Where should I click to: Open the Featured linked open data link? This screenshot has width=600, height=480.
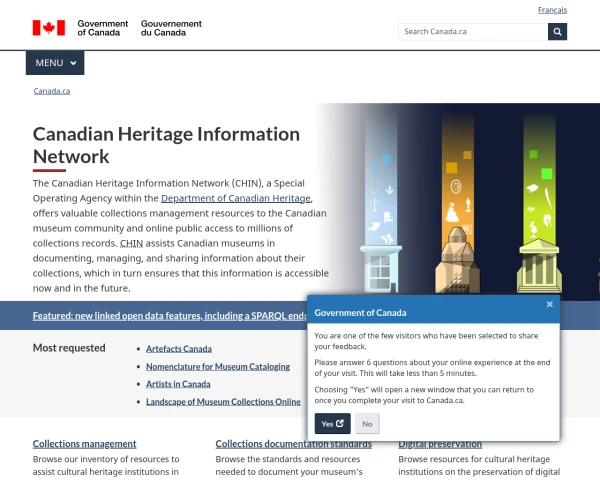coord(170,316)
